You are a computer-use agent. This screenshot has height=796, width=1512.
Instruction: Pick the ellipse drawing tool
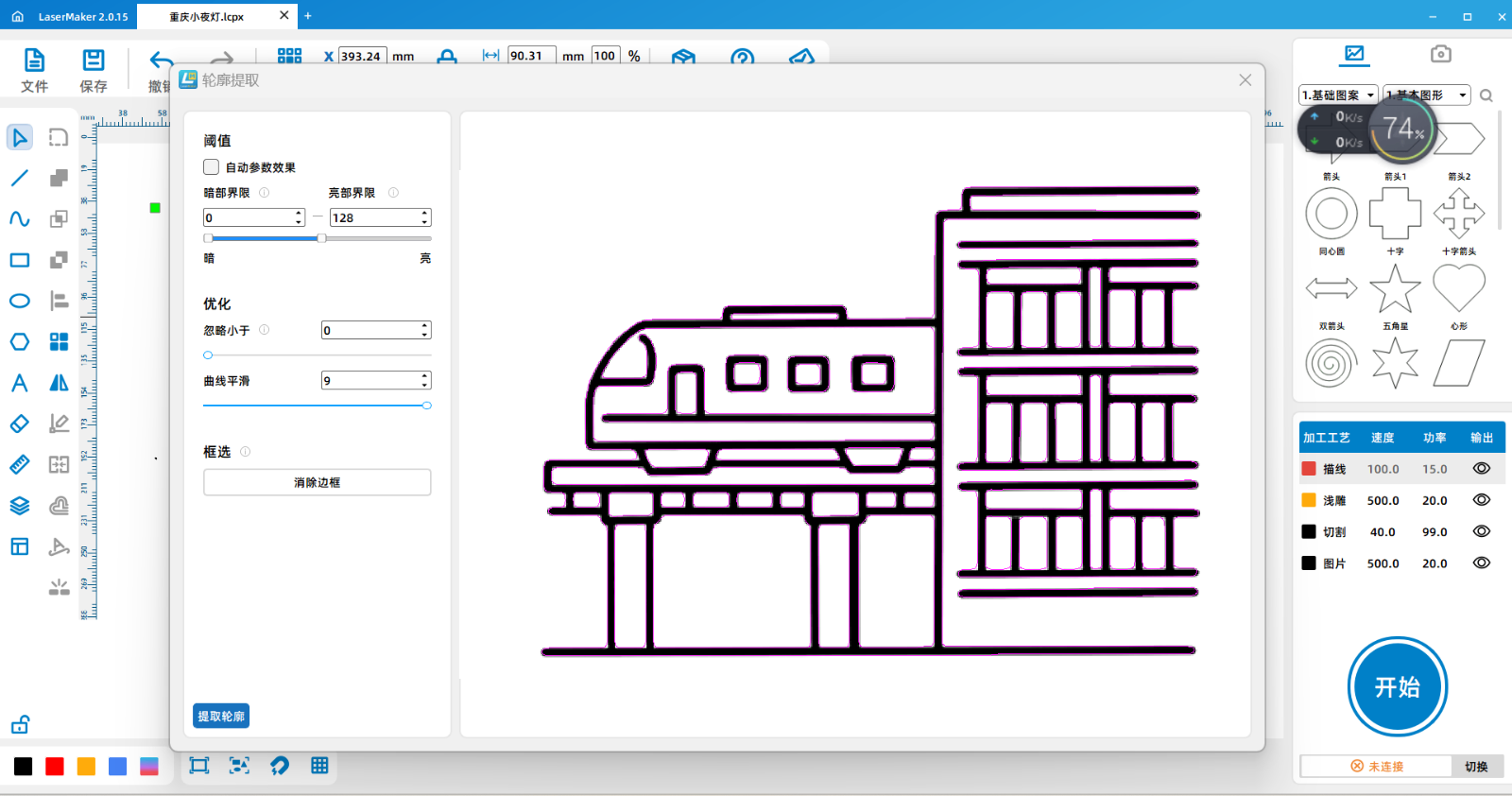20,301
